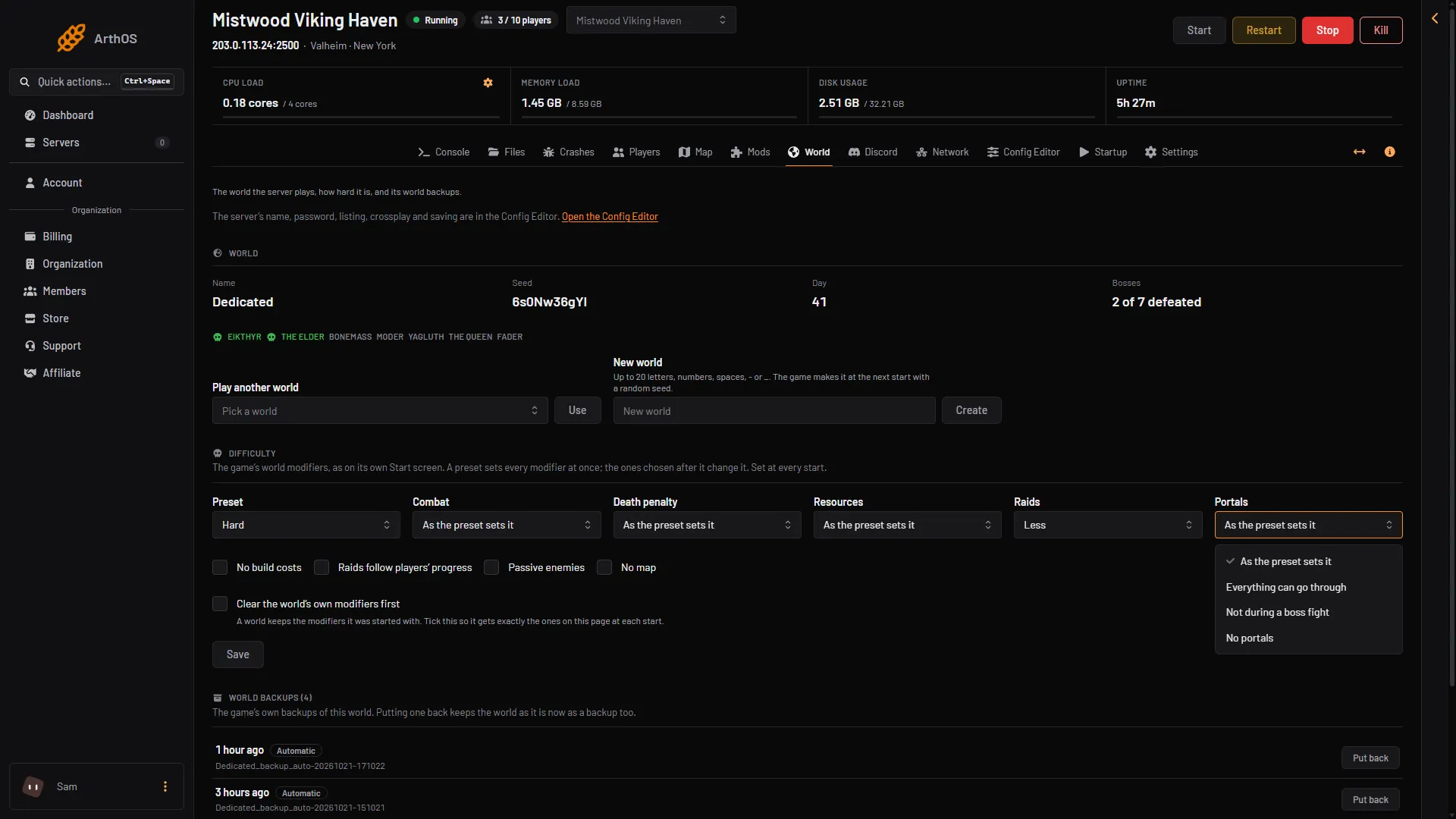Click Create for the new world

tap(971, 410)
